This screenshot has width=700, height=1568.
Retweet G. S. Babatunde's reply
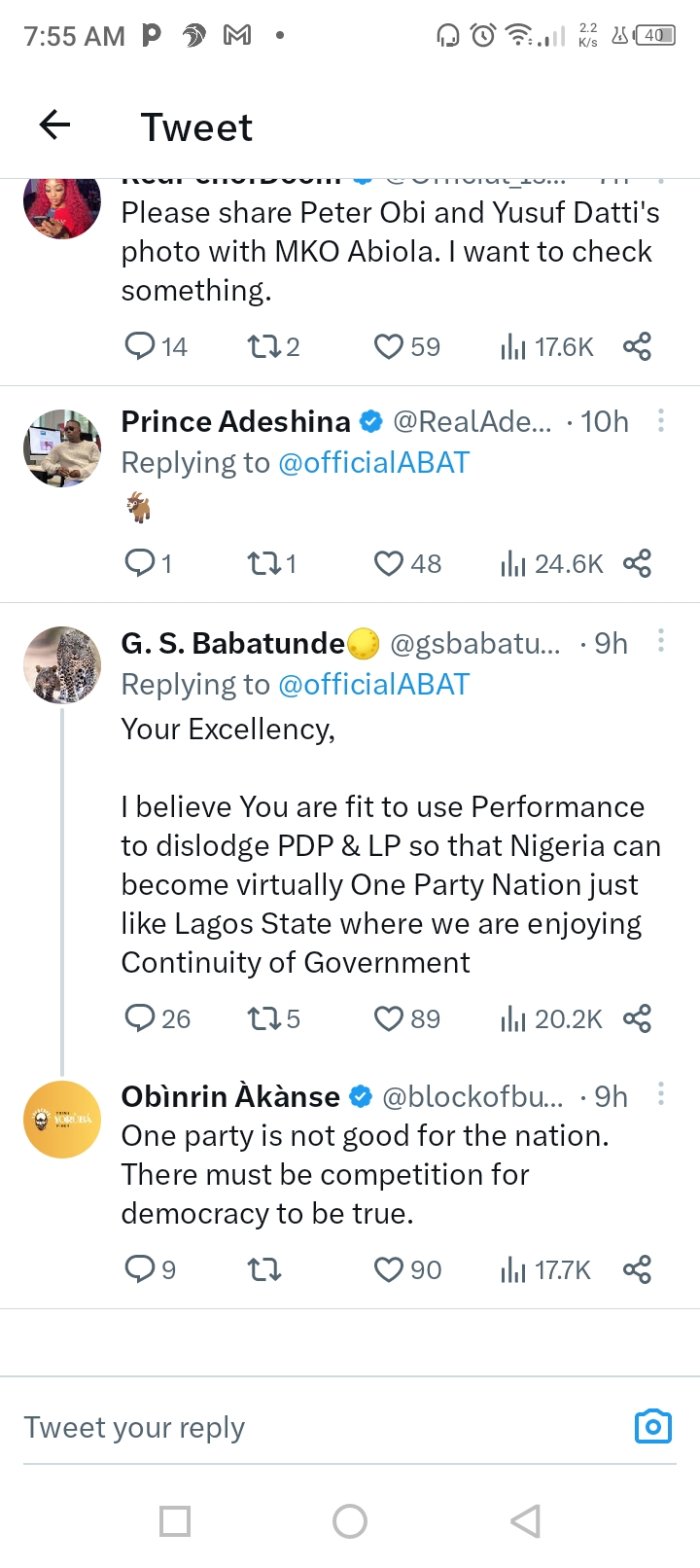(x=263, y=1018)
